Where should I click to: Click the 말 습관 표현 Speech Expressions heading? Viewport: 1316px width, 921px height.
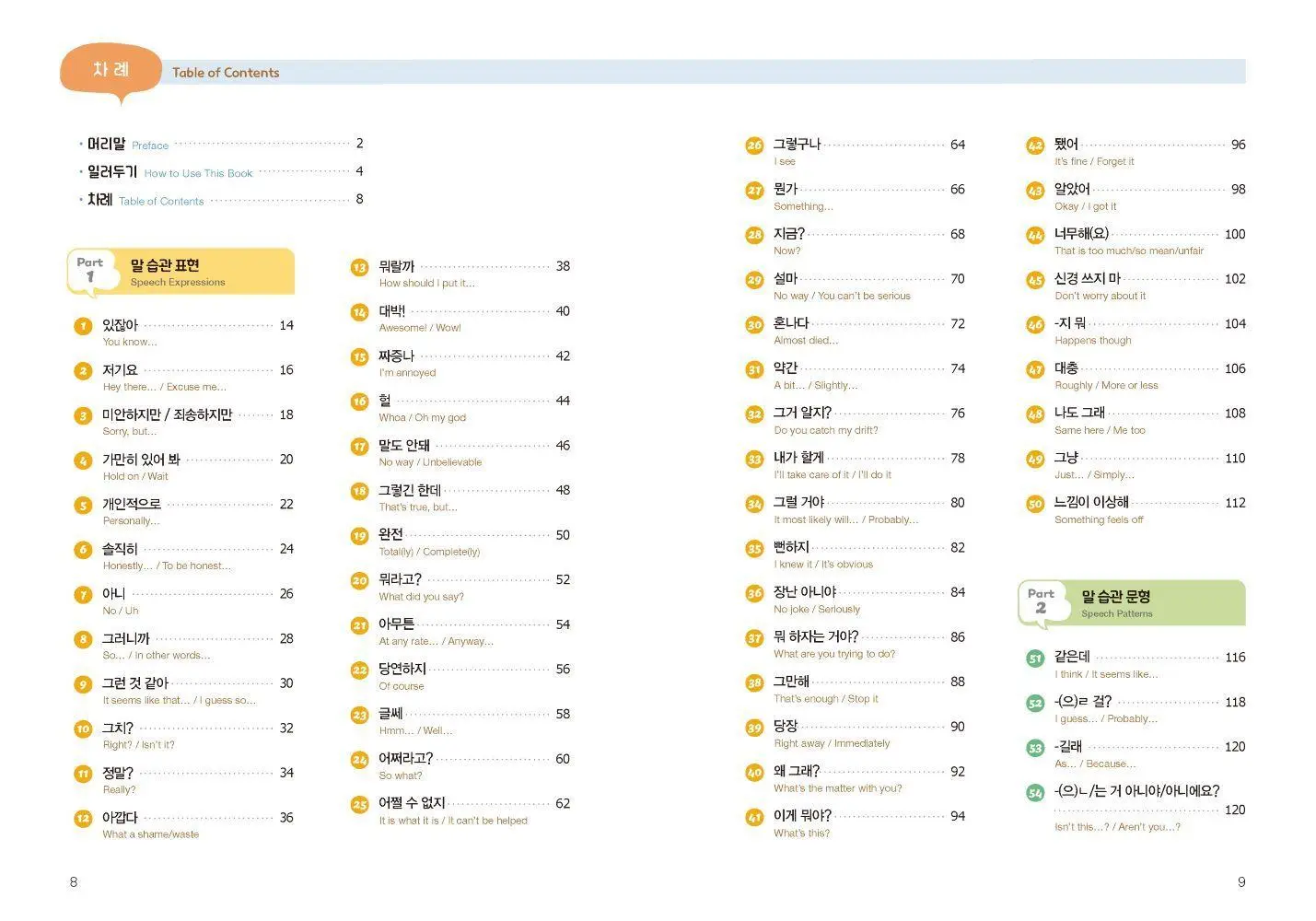(x=178, y=273)
